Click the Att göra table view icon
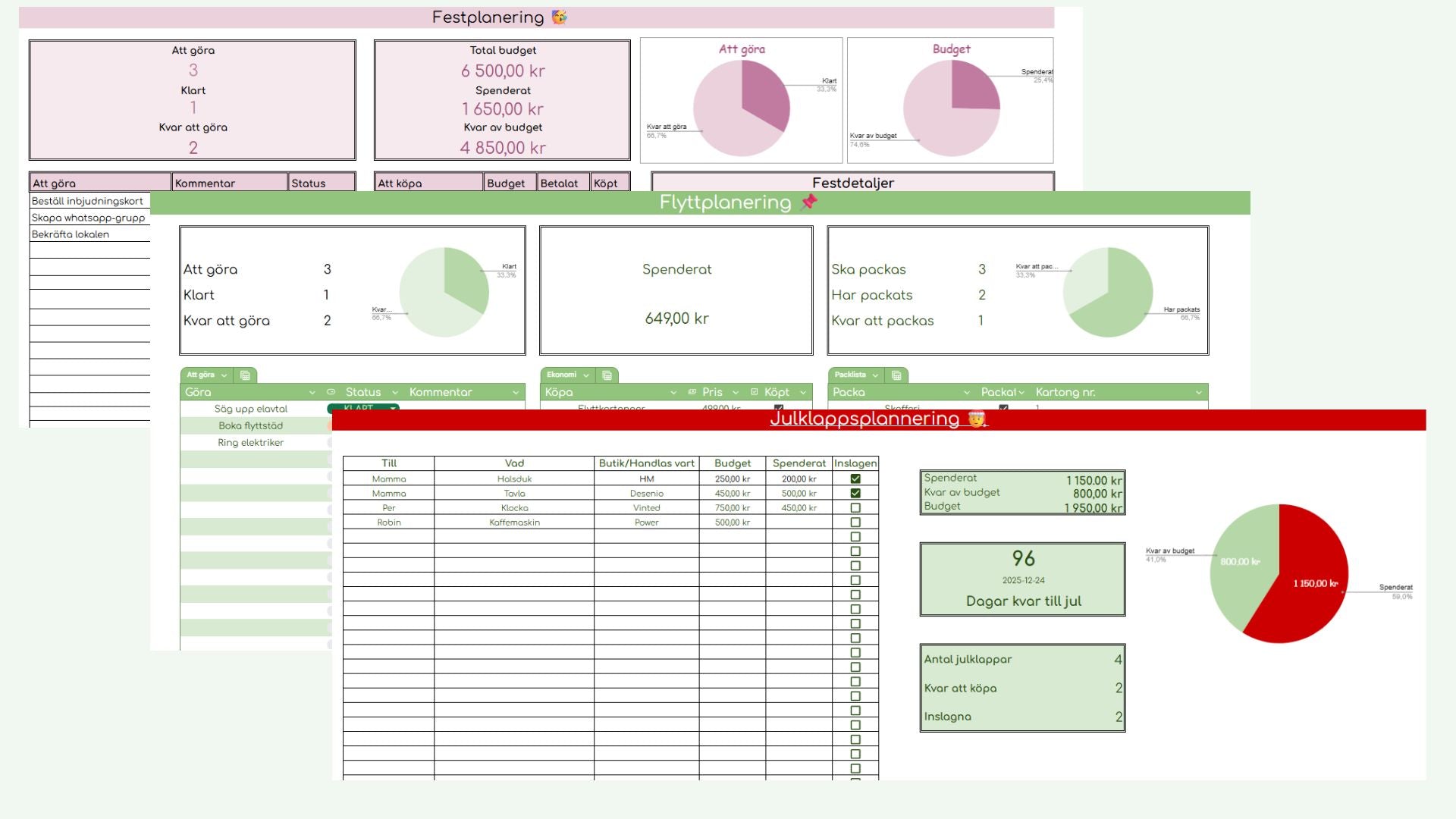The width and height of the screenshot is (1456, 819). 245,375
